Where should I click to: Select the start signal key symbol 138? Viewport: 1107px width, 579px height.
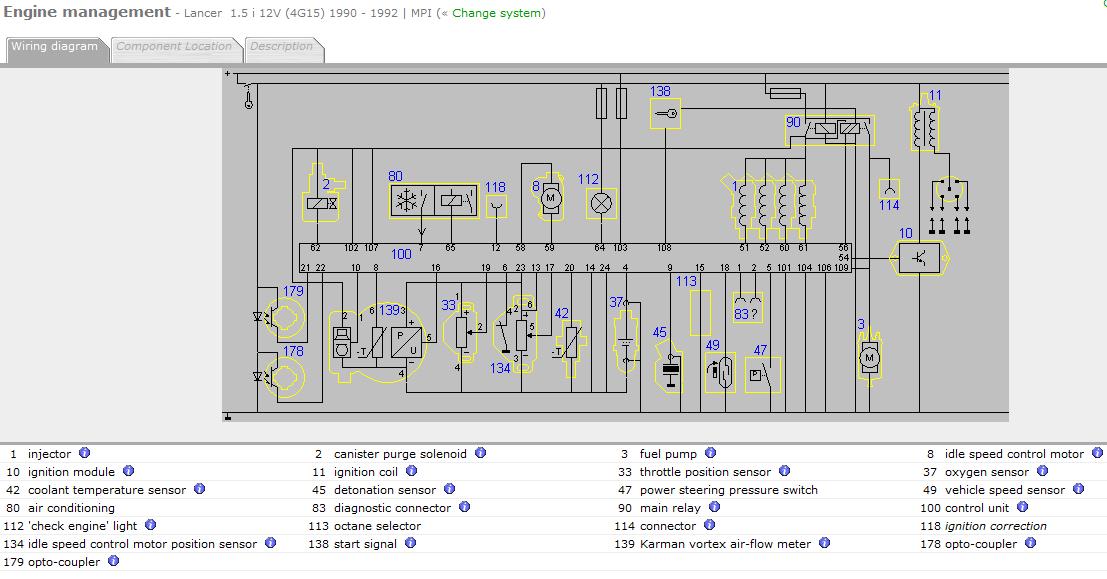point(666,114)
